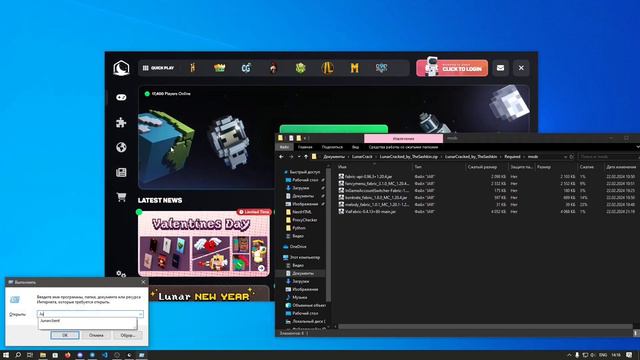Open the puzzle-piece mods section in sidebar
The image size is (640, 360).
(121, 122)
